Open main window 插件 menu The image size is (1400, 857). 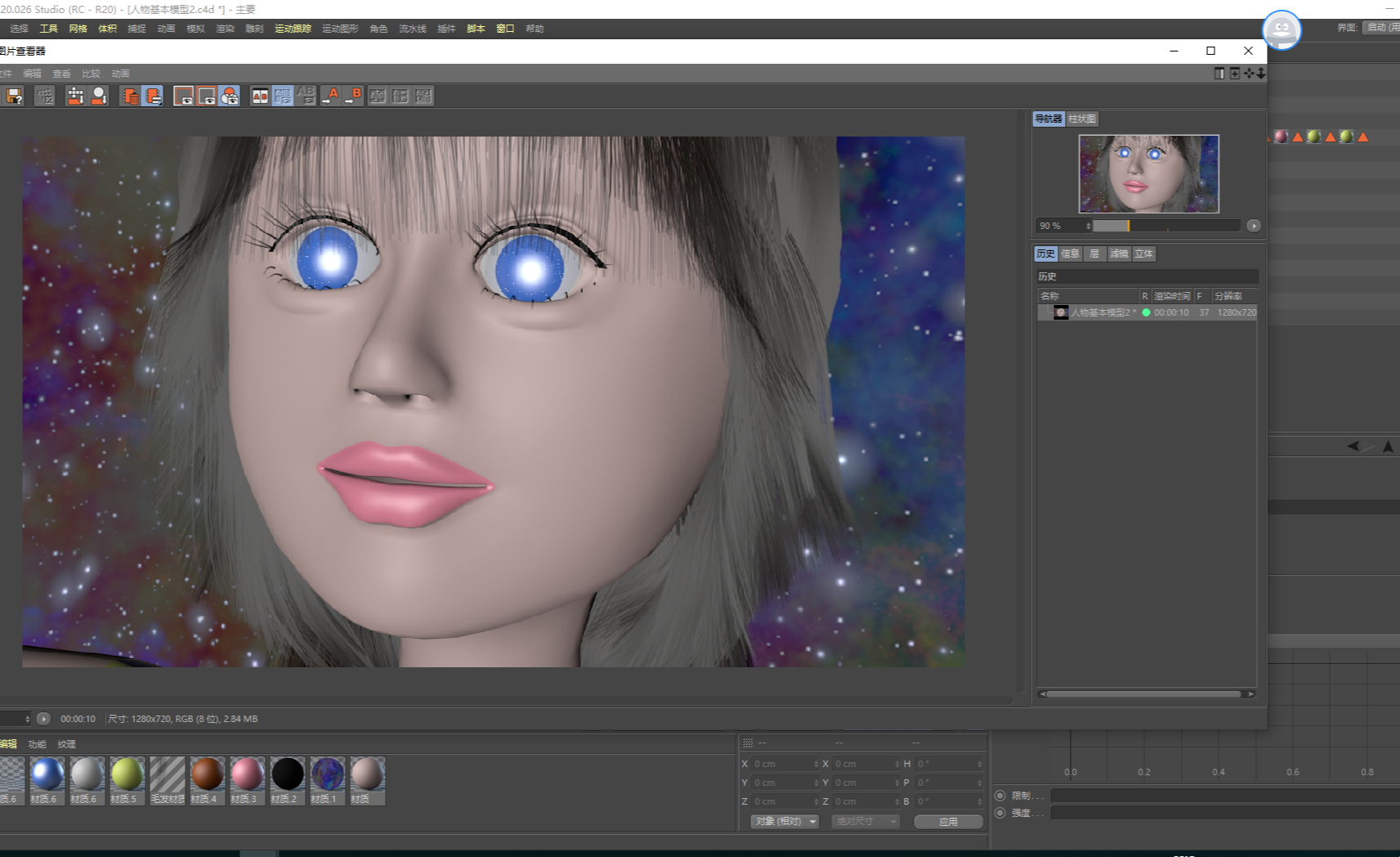(x=446, y=29)
